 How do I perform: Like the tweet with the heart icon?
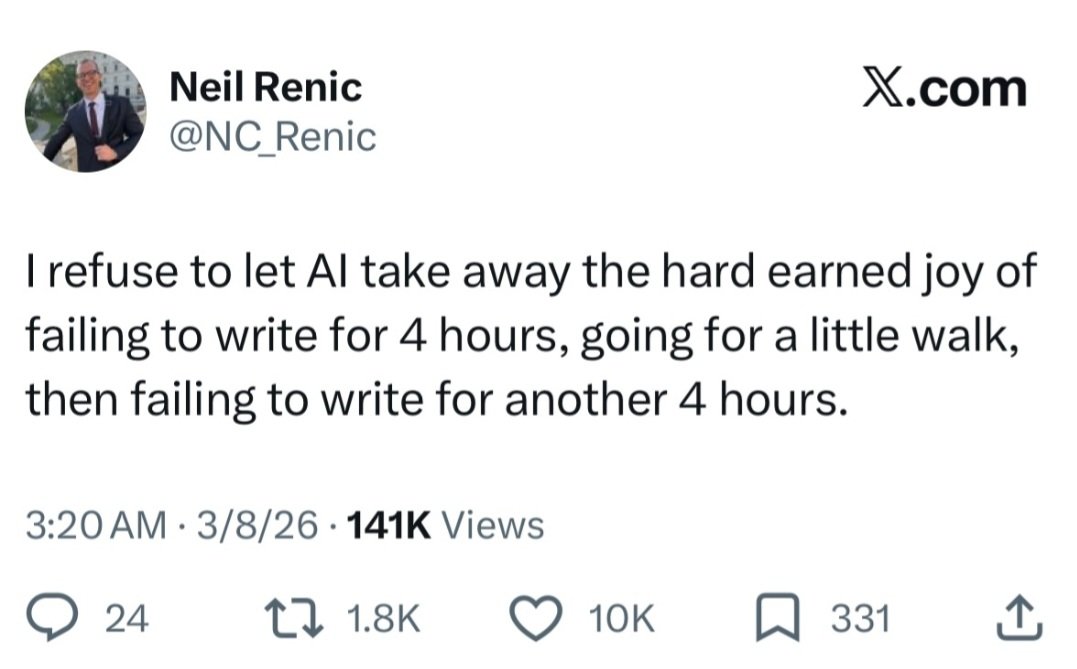pyautogui.click(x=543, y=619)
